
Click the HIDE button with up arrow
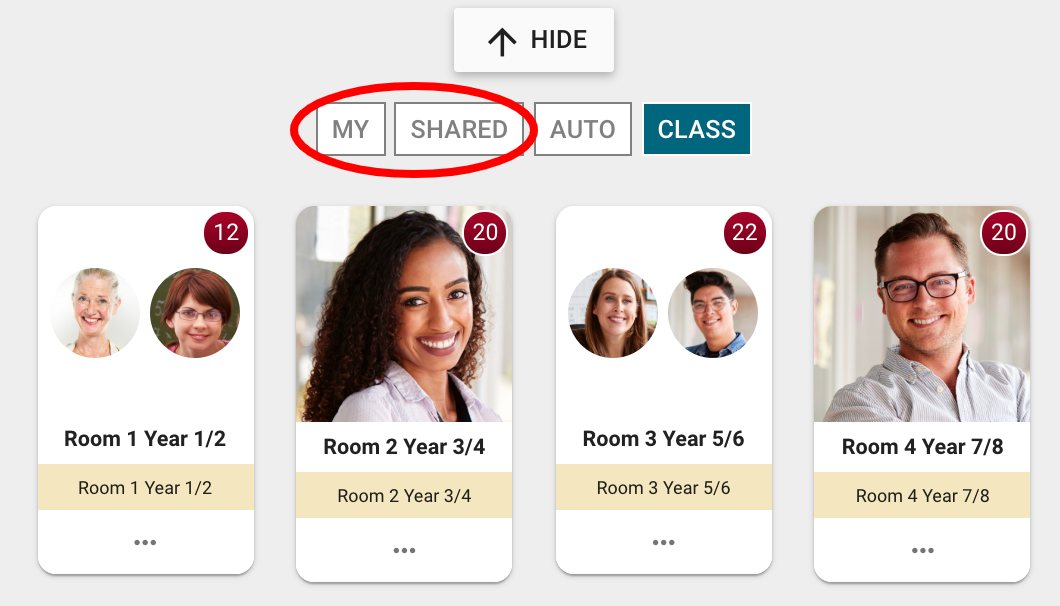click(x=533, y=40)
